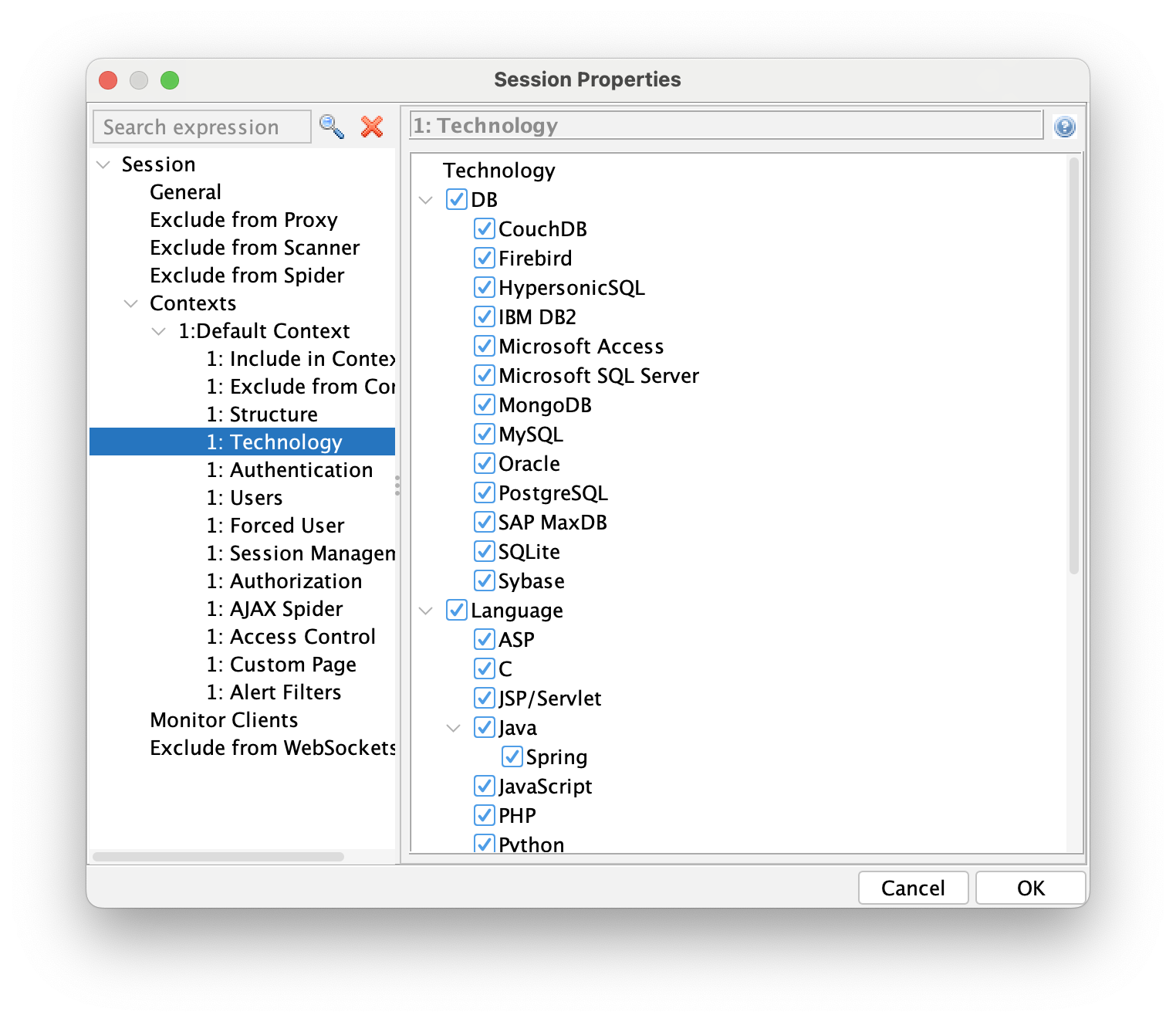Viewport: 1176px width, 1022px height.
Task: Collapse the Language tree node
Action: (426, 611)
